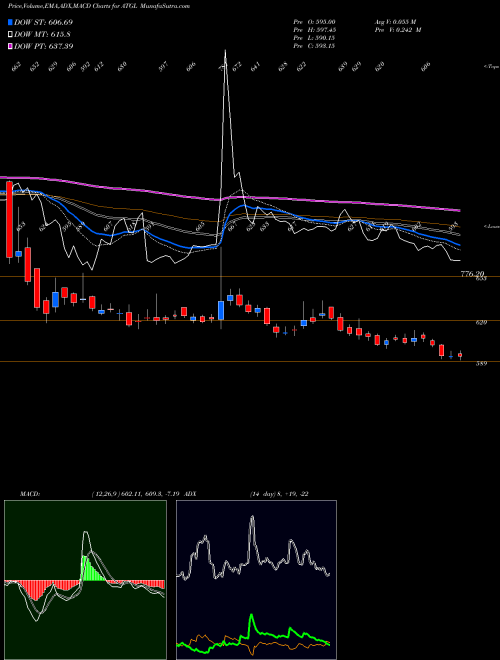Select the 'DOW PT: 637.39' legend text
The image size is (500, 660).
[43, 46]
